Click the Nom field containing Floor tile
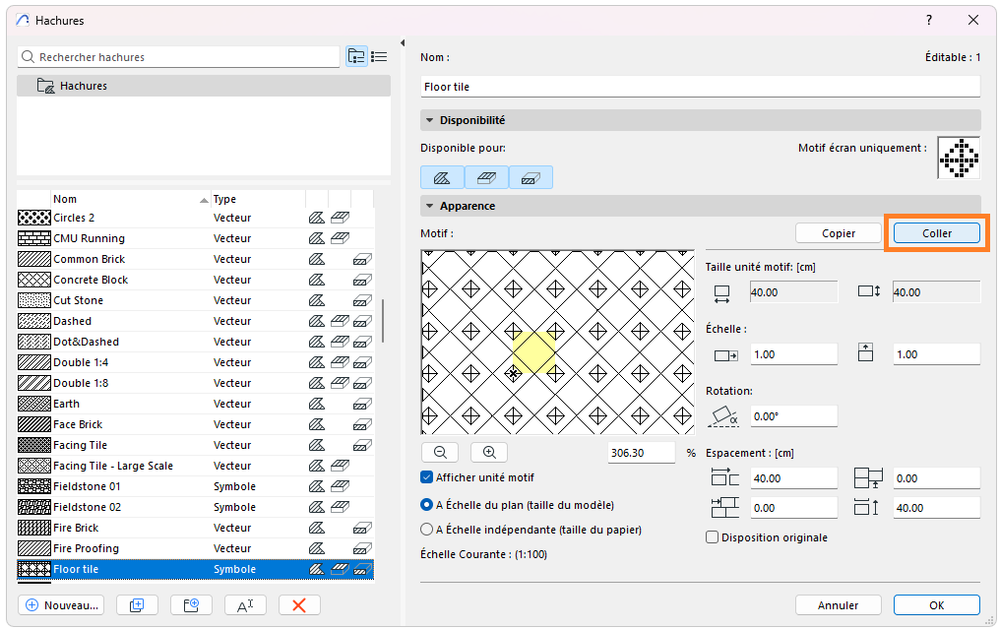 point(700,87)
